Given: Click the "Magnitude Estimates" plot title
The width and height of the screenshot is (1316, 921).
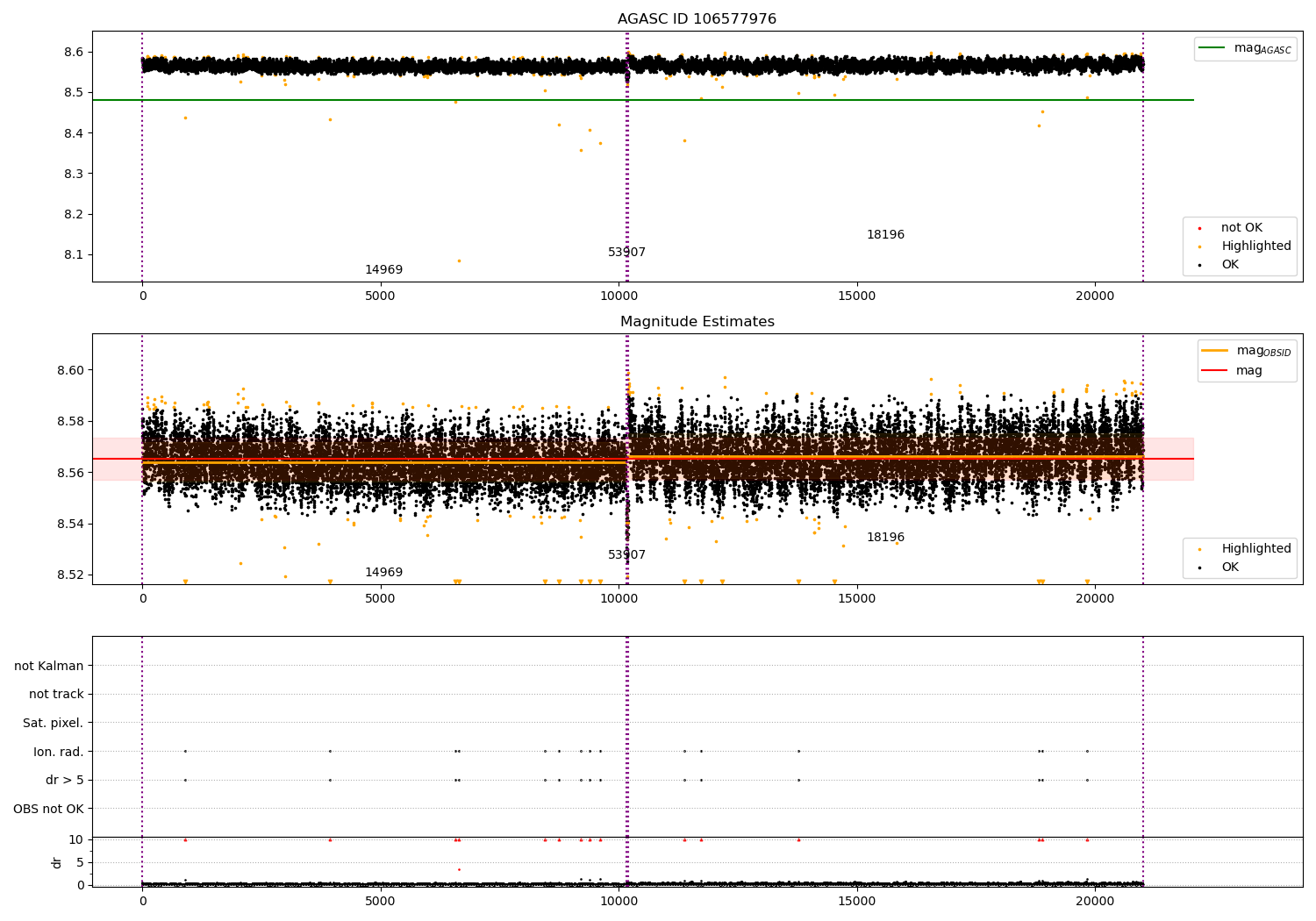Looking at the screenshot, I should coord(697,322).
